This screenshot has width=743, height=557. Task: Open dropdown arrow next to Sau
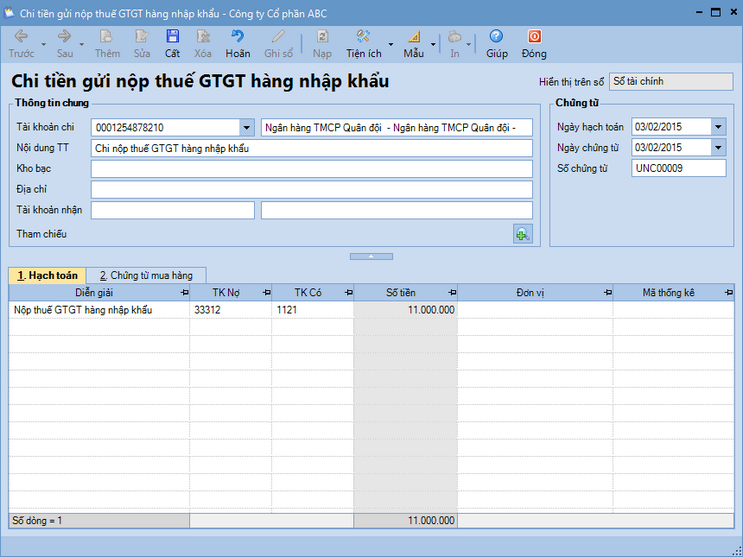[x=82, y=44]
